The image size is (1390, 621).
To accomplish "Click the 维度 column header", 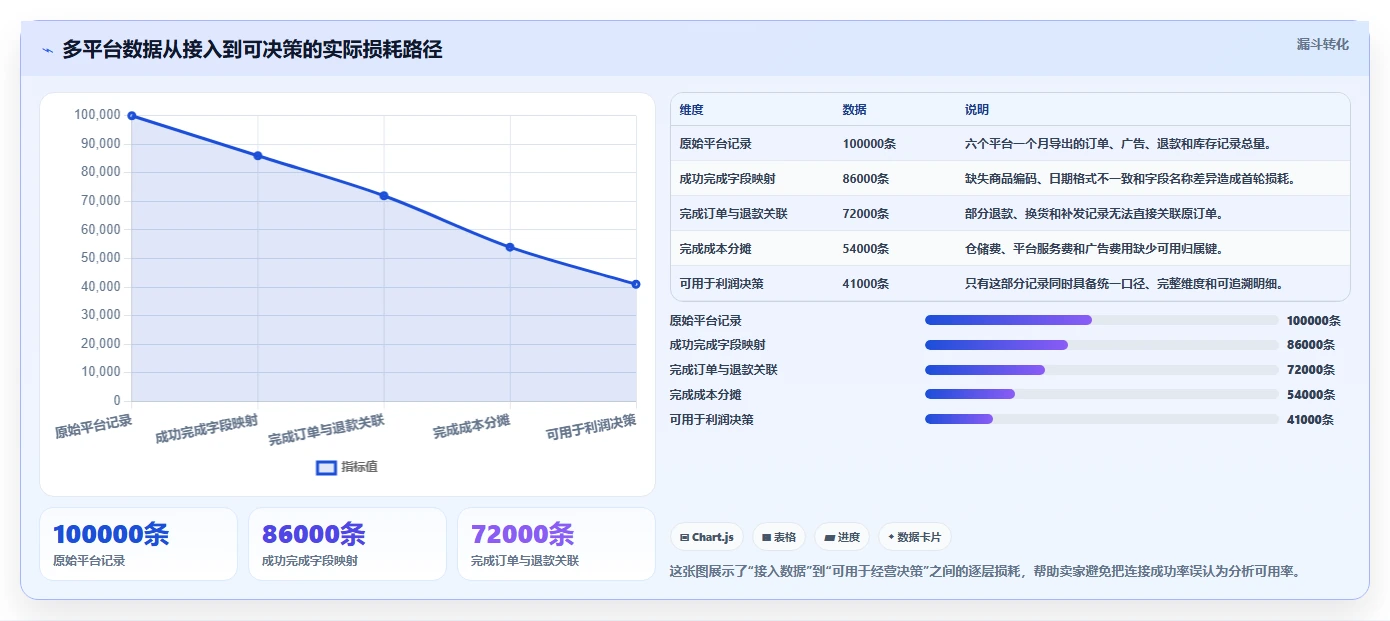I will [691, 110].
